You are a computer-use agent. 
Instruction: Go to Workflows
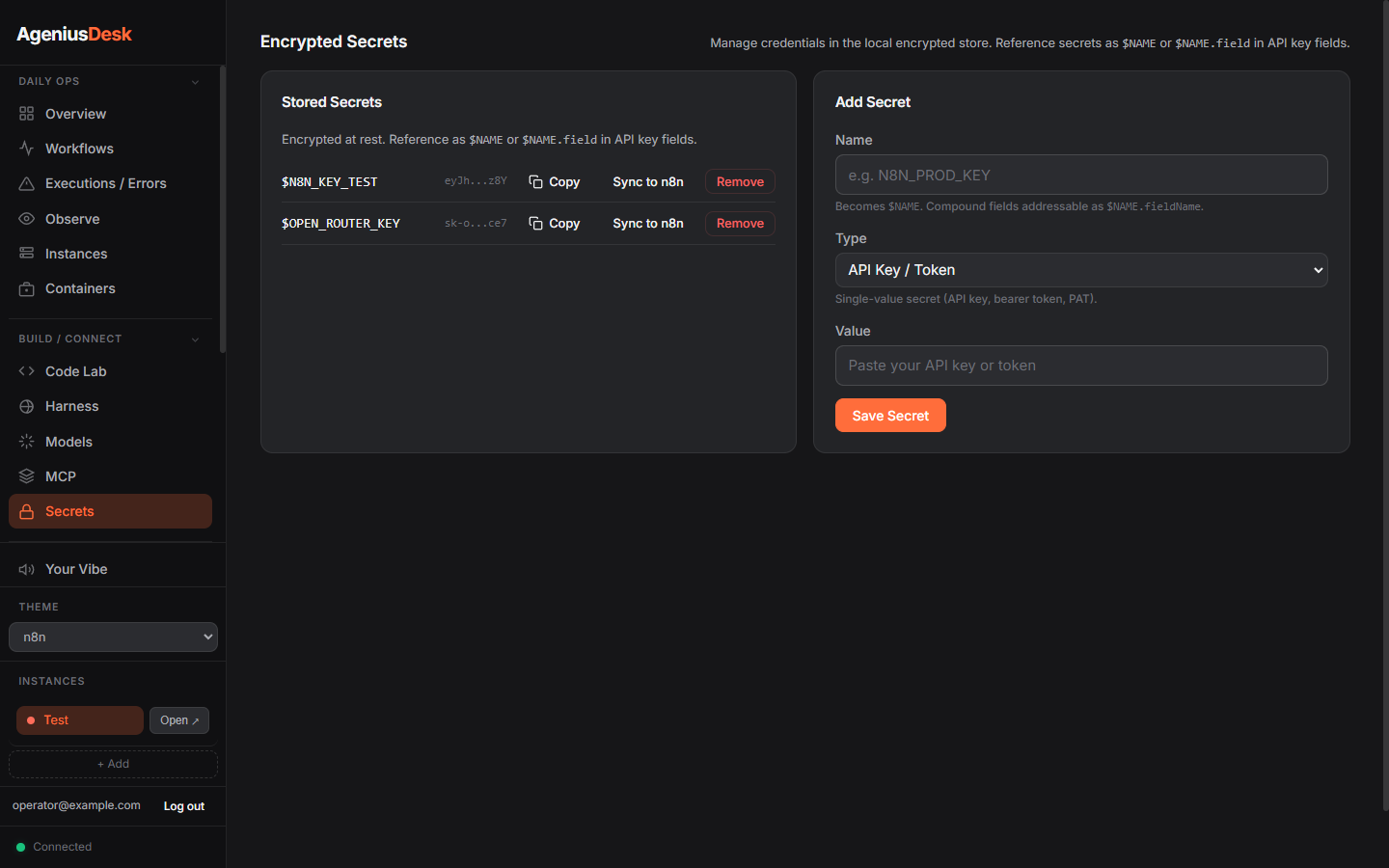(x=110, y=149)
